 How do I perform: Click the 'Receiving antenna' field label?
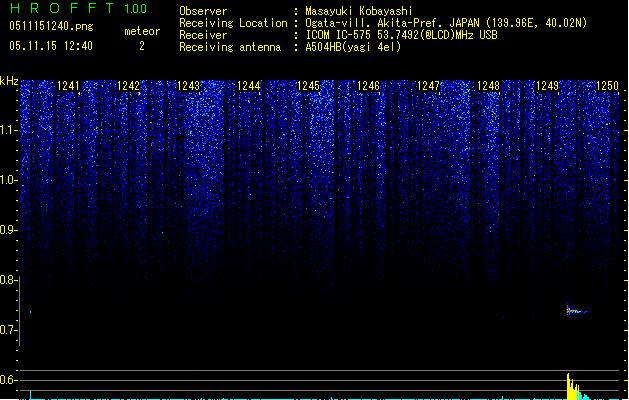pos(230,47)
